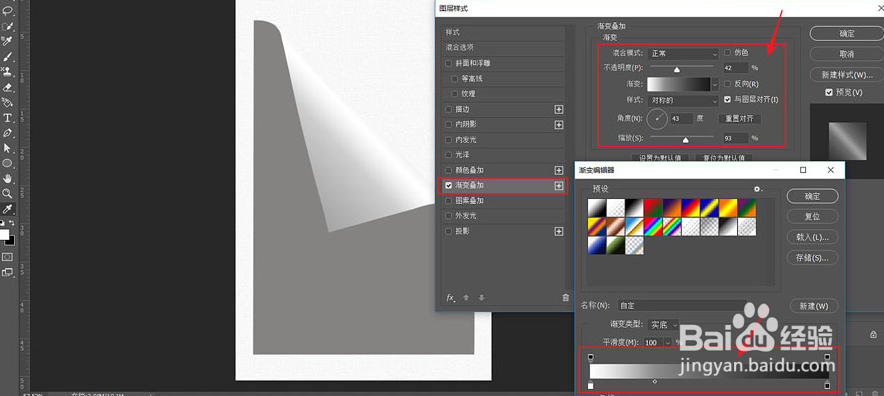Viewport: 884px width, 396px height.
Task: Select the Path Selection arrow tool
Action: (x=7, y=148)
